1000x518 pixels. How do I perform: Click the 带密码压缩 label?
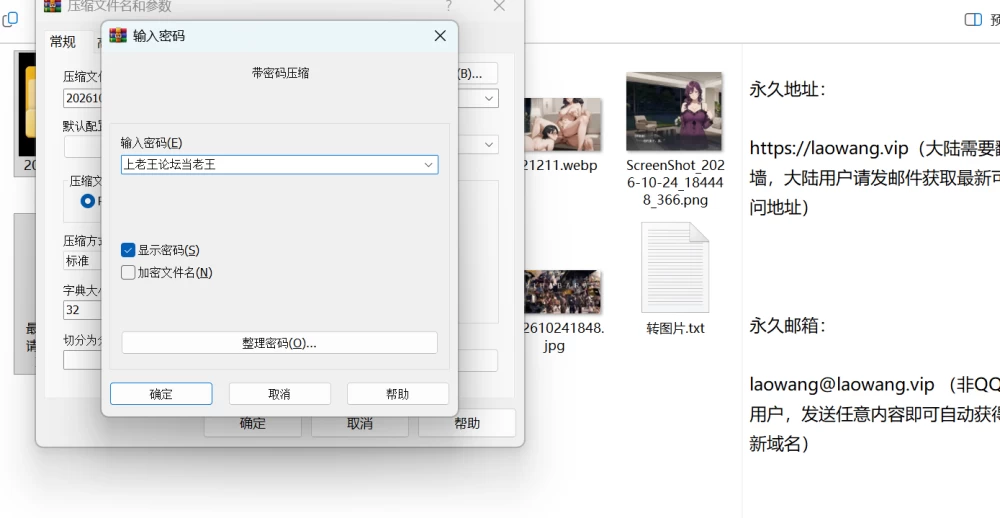(281, 73)
